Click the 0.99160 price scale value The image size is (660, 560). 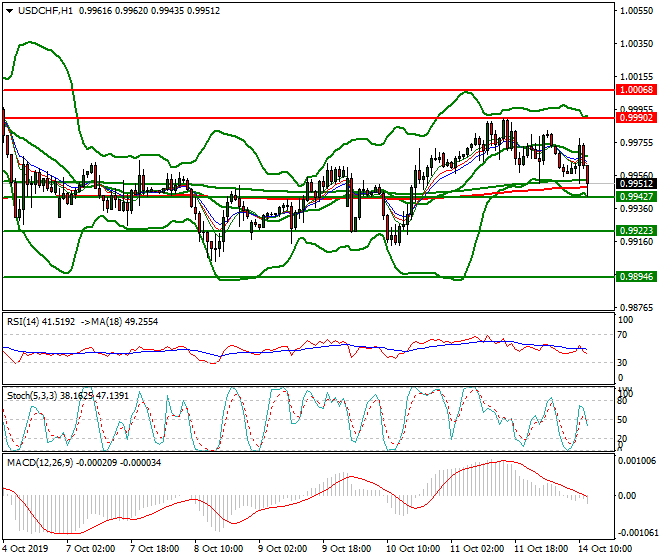pyautogui.click(x=636, y=242)
